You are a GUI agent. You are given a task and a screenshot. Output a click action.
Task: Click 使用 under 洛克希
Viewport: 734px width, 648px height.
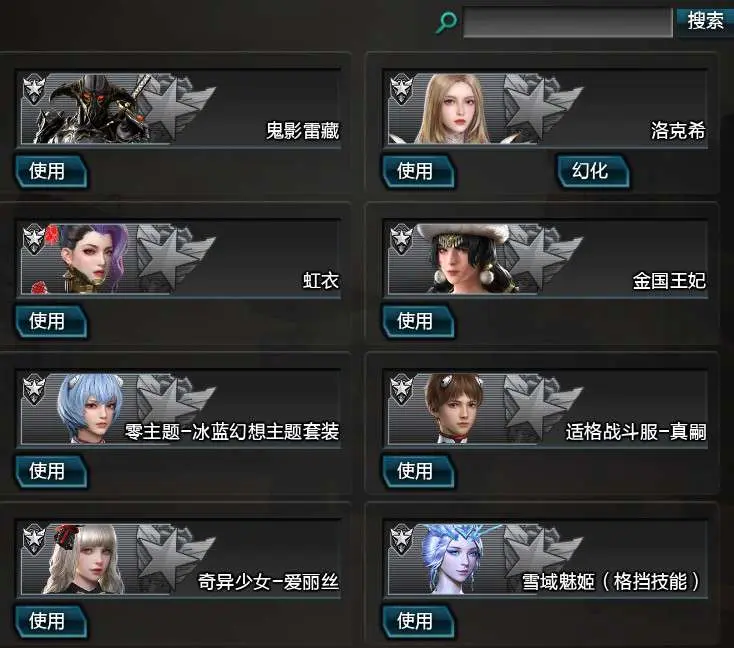[x=418, y=171]
